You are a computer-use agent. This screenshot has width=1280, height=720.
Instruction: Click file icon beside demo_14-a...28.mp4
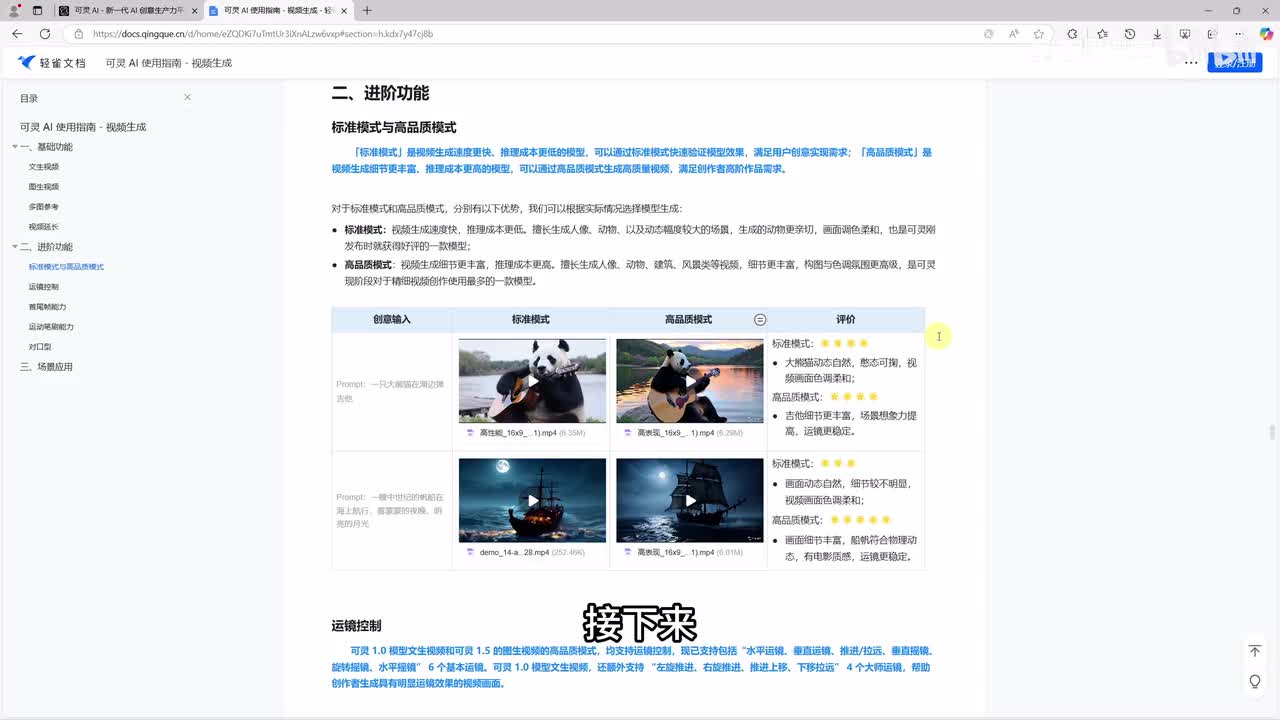[470, 552]
